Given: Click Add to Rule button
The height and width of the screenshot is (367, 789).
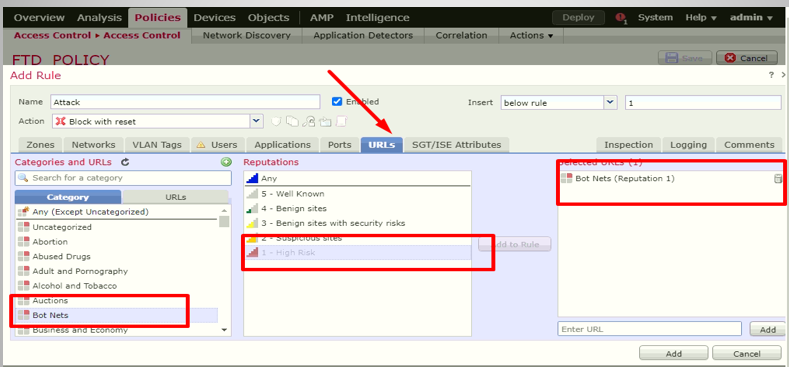Looking at the screenshot, I should point(514,244).
